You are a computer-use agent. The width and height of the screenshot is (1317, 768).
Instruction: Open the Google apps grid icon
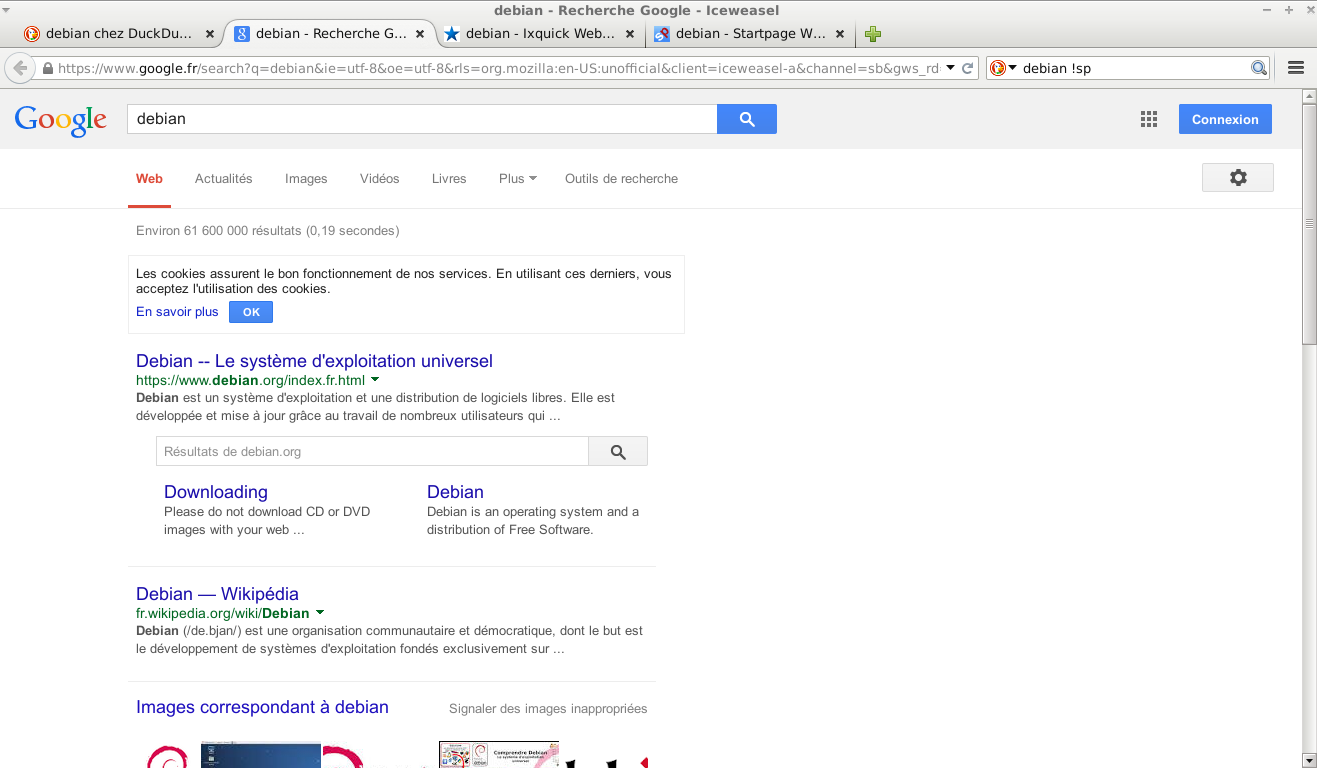[1148, 119]
